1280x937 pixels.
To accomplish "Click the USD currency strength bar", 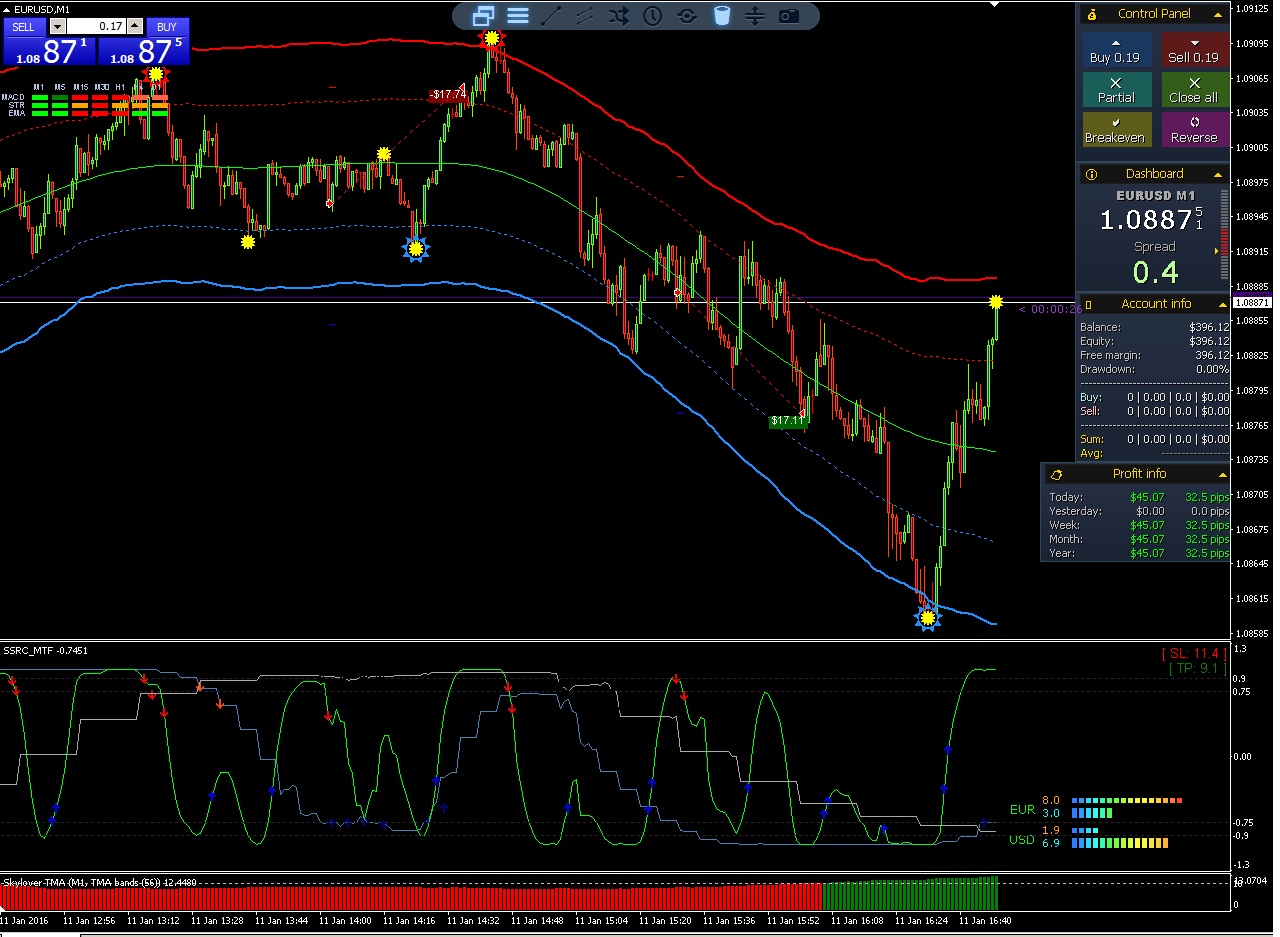I will [1118, 837].
